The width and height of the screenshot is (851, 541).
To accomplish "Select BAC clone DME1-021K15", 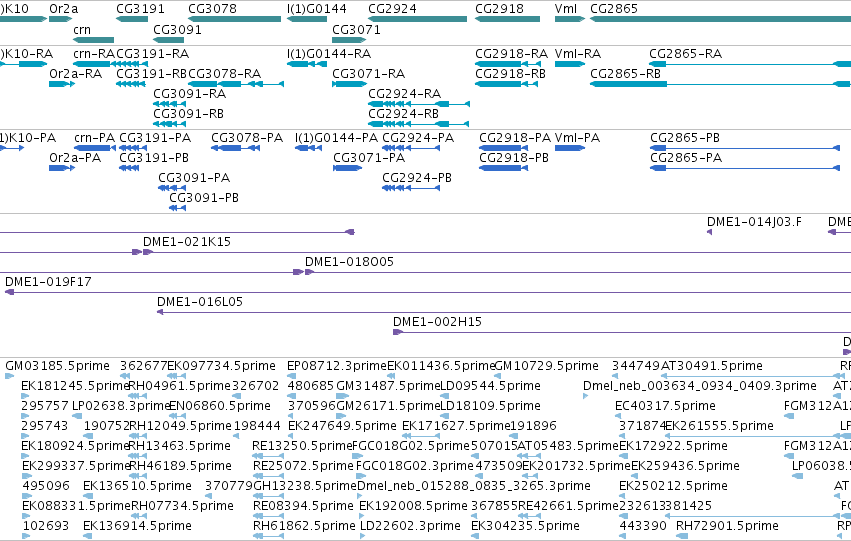I will (187, 242).
